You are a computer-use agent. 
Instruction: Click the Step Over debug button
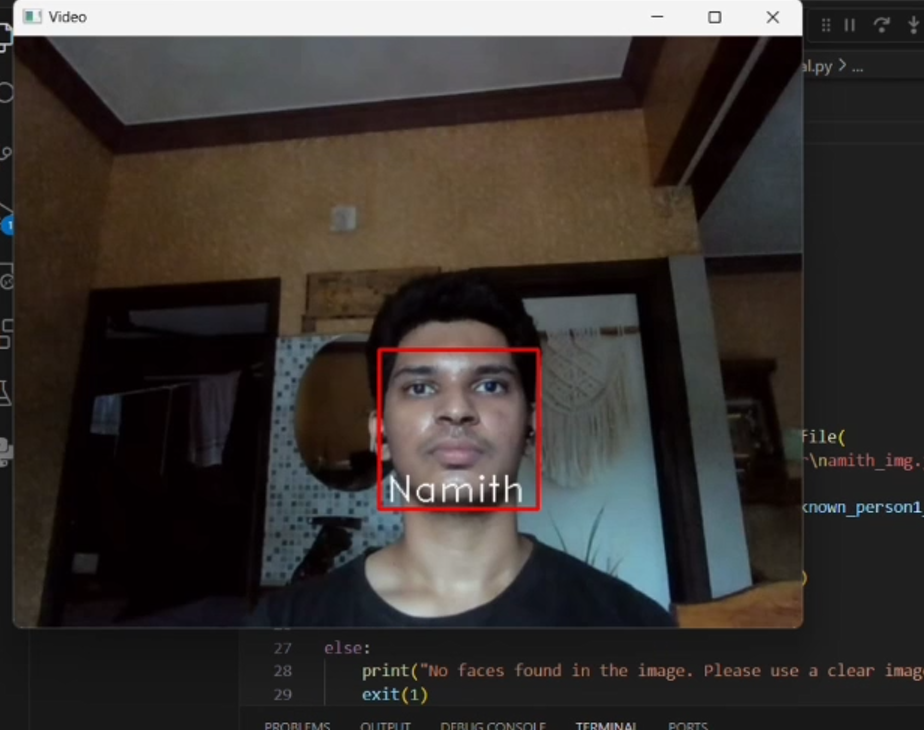coord(881,25)
